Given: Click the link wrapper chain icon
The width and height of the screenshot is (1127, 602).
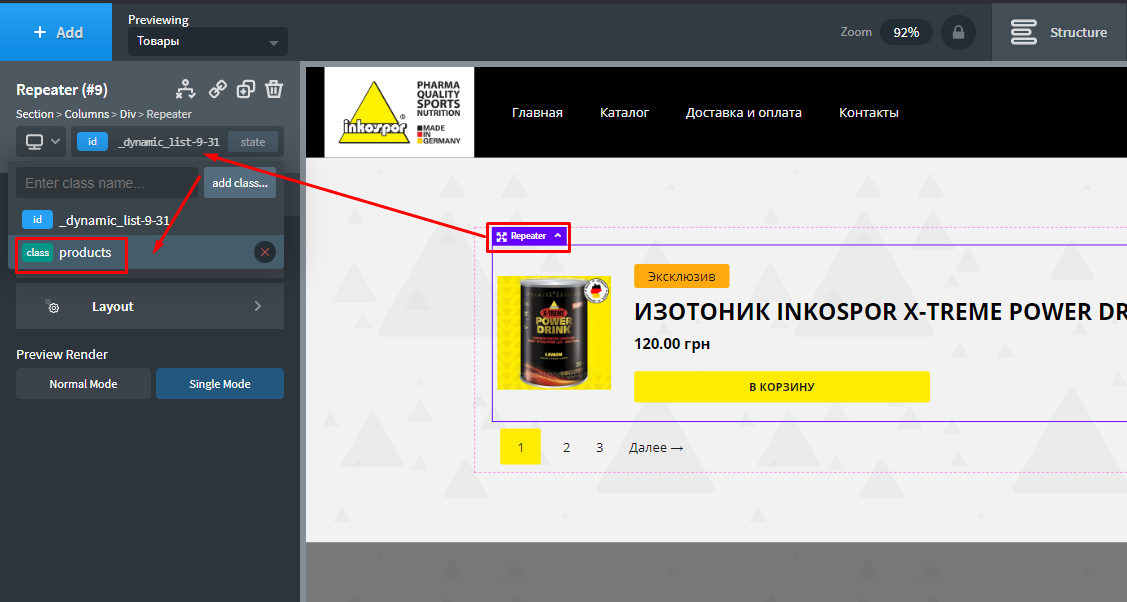Looking at the screenshot, I should (x=218, y=89).
